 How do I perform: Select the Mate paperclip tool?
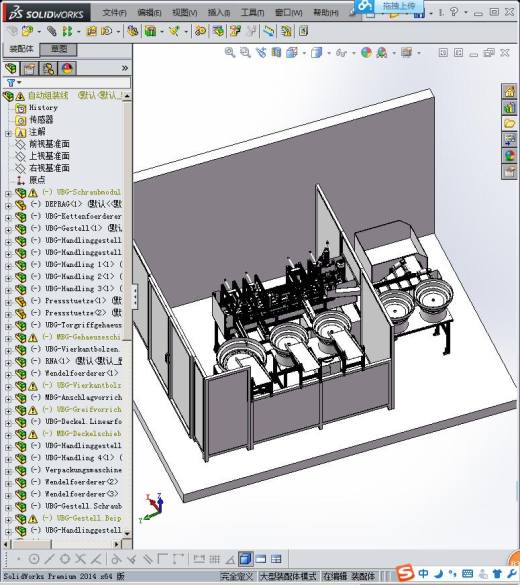[51, 31]
